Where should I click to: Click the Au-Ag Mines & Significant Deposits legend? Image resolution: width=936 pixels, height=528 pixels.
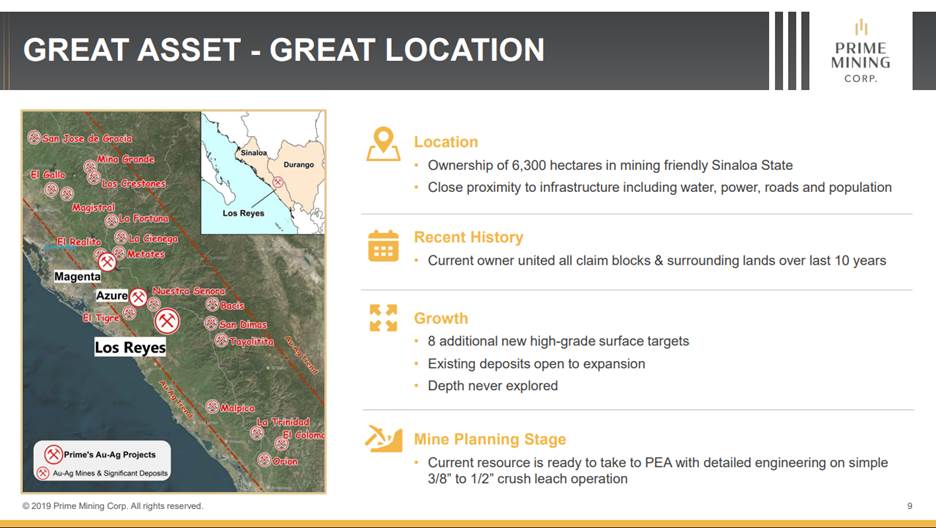pos(104,473)
